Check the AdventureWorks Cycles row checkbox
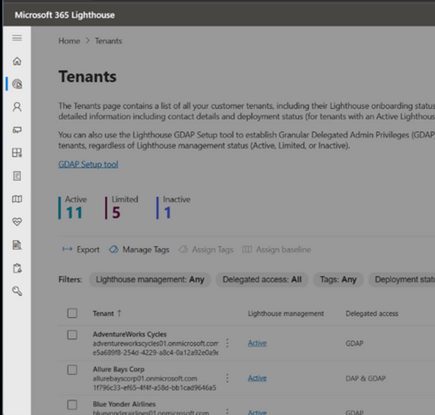435x415 pixels. point(72,335)
